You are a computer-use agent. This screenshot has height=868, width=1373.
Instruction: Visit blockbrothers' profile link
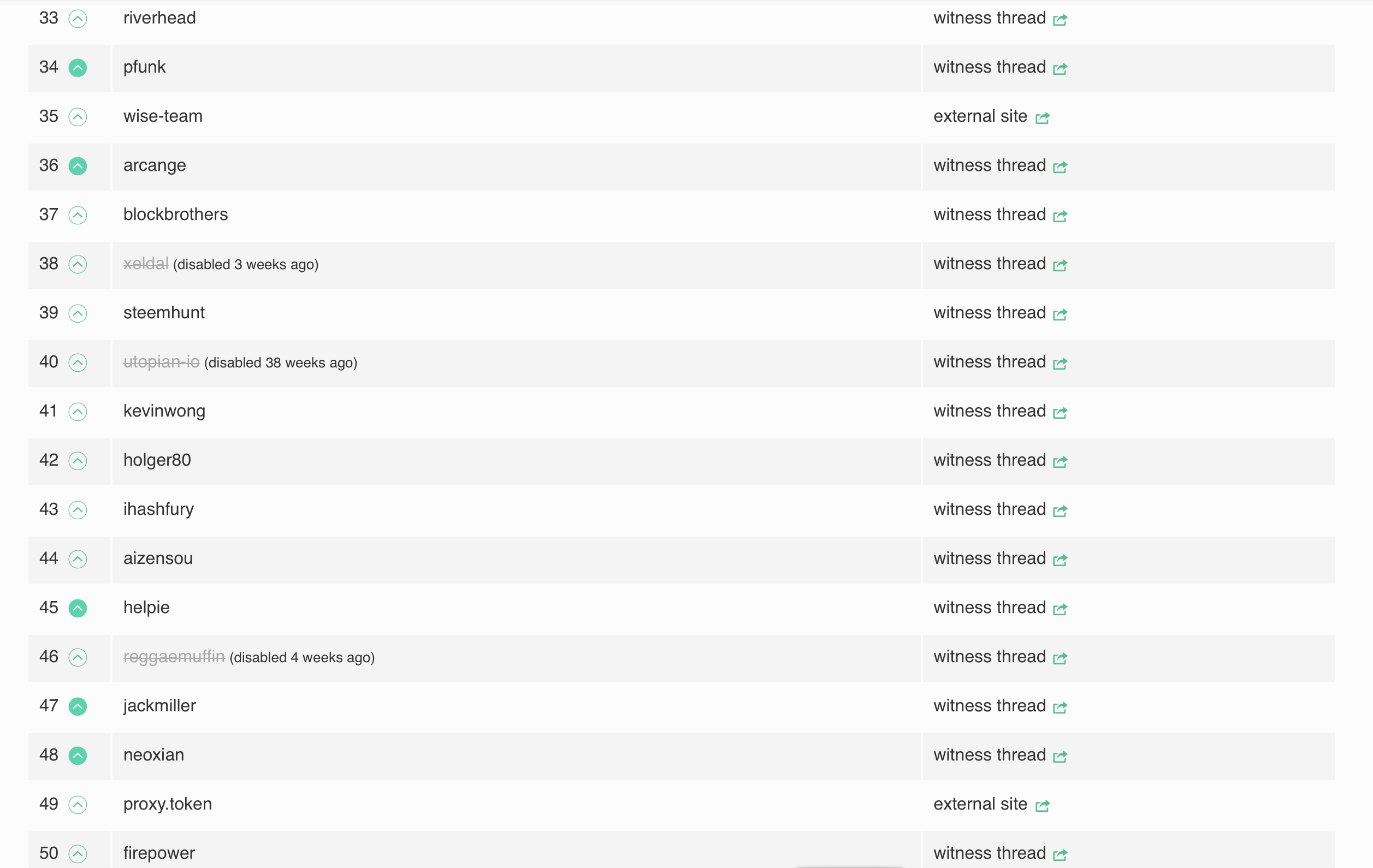coord(176,215)
